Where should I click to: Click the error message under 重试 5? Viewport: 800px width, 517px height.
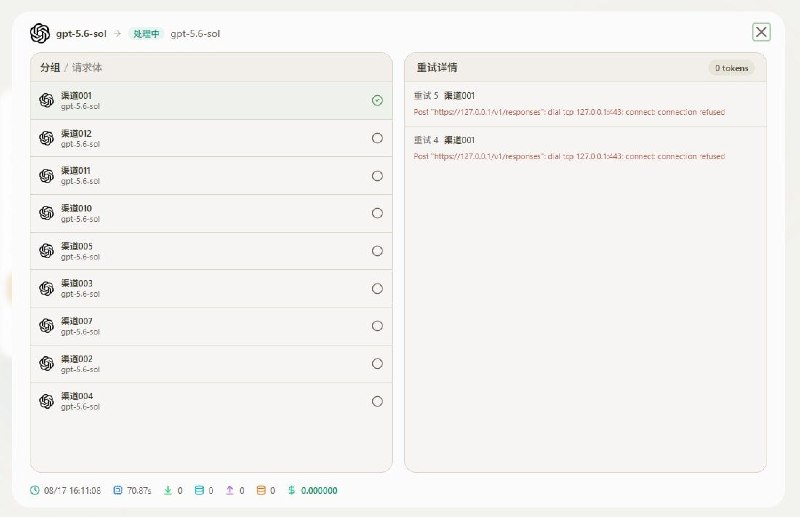click(x=569, y=112)
